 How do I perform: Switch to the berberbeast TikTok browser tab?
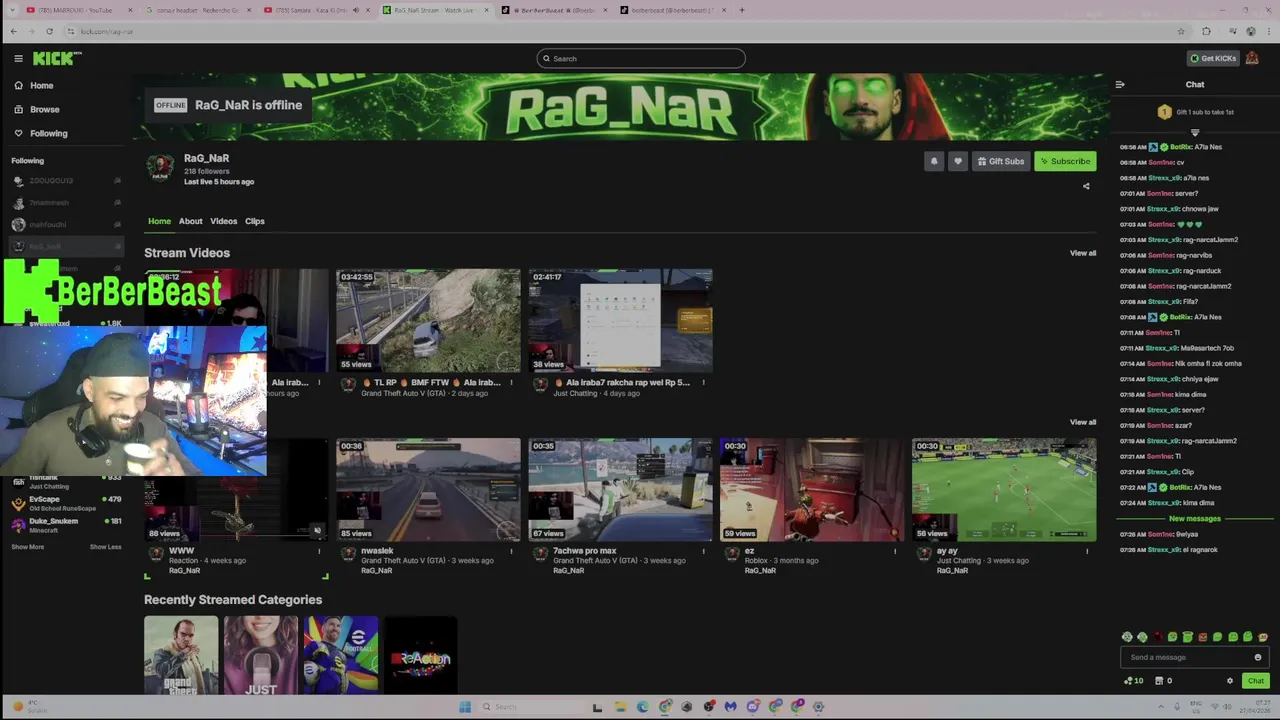coord(674,10)
